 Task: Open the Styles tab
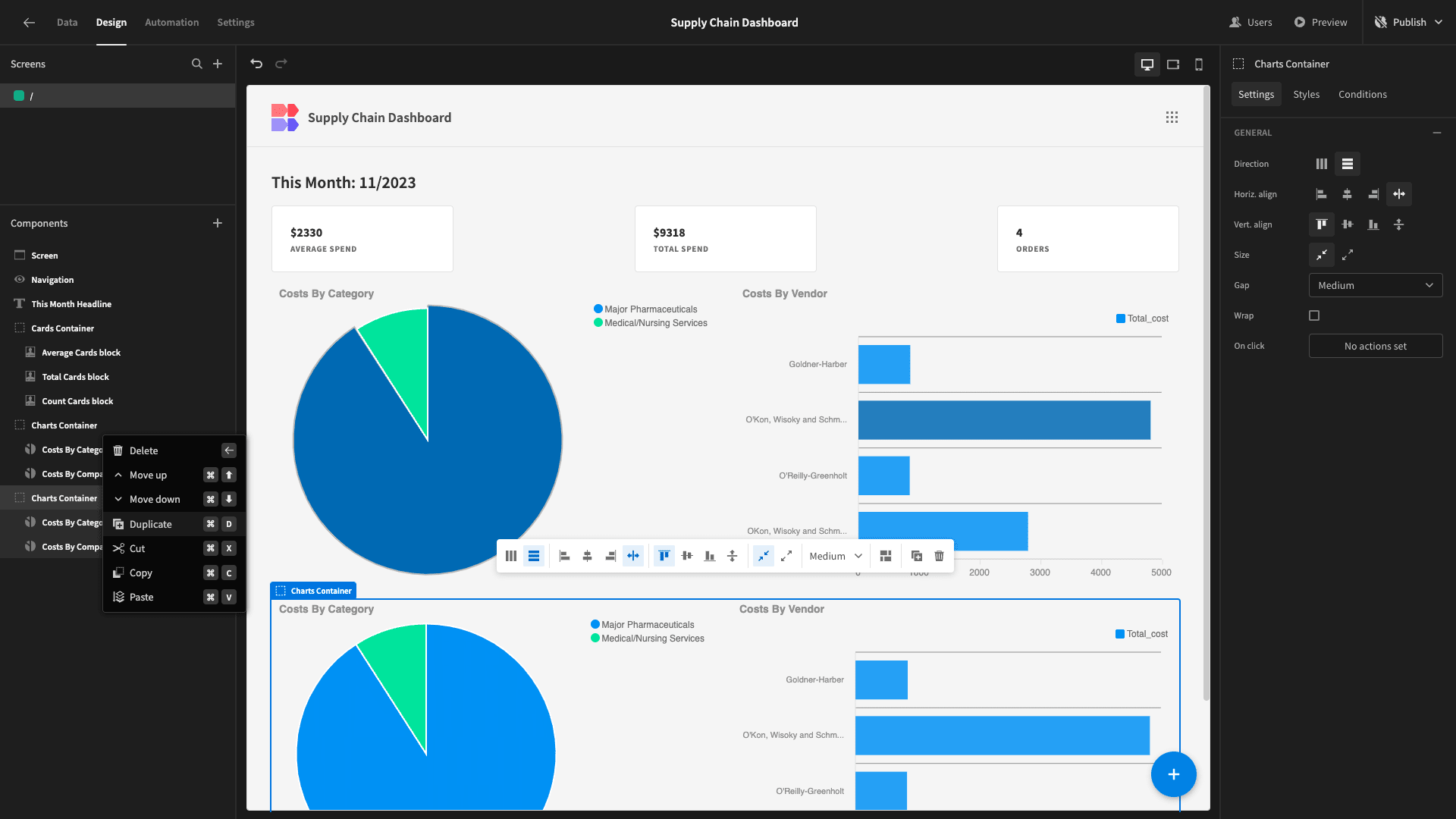click(x=1306, y=94)
